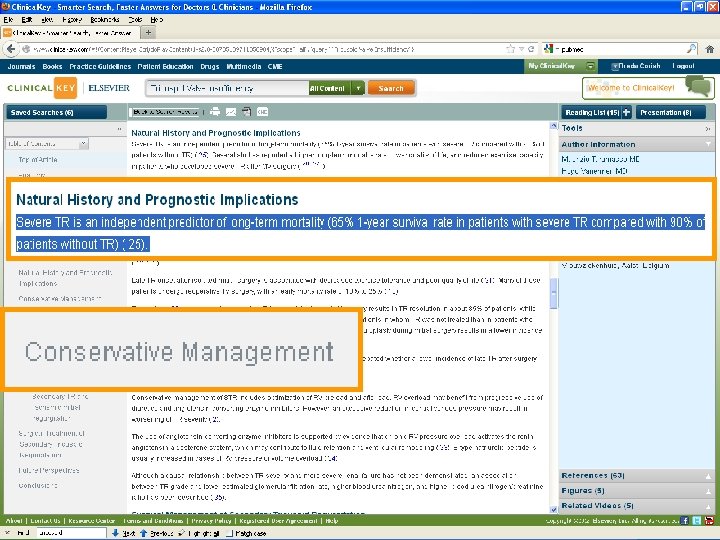Viewport: 720px width, 540px height.
Task: Jump to Conclusions in contents
Action: tap(38, 485)
